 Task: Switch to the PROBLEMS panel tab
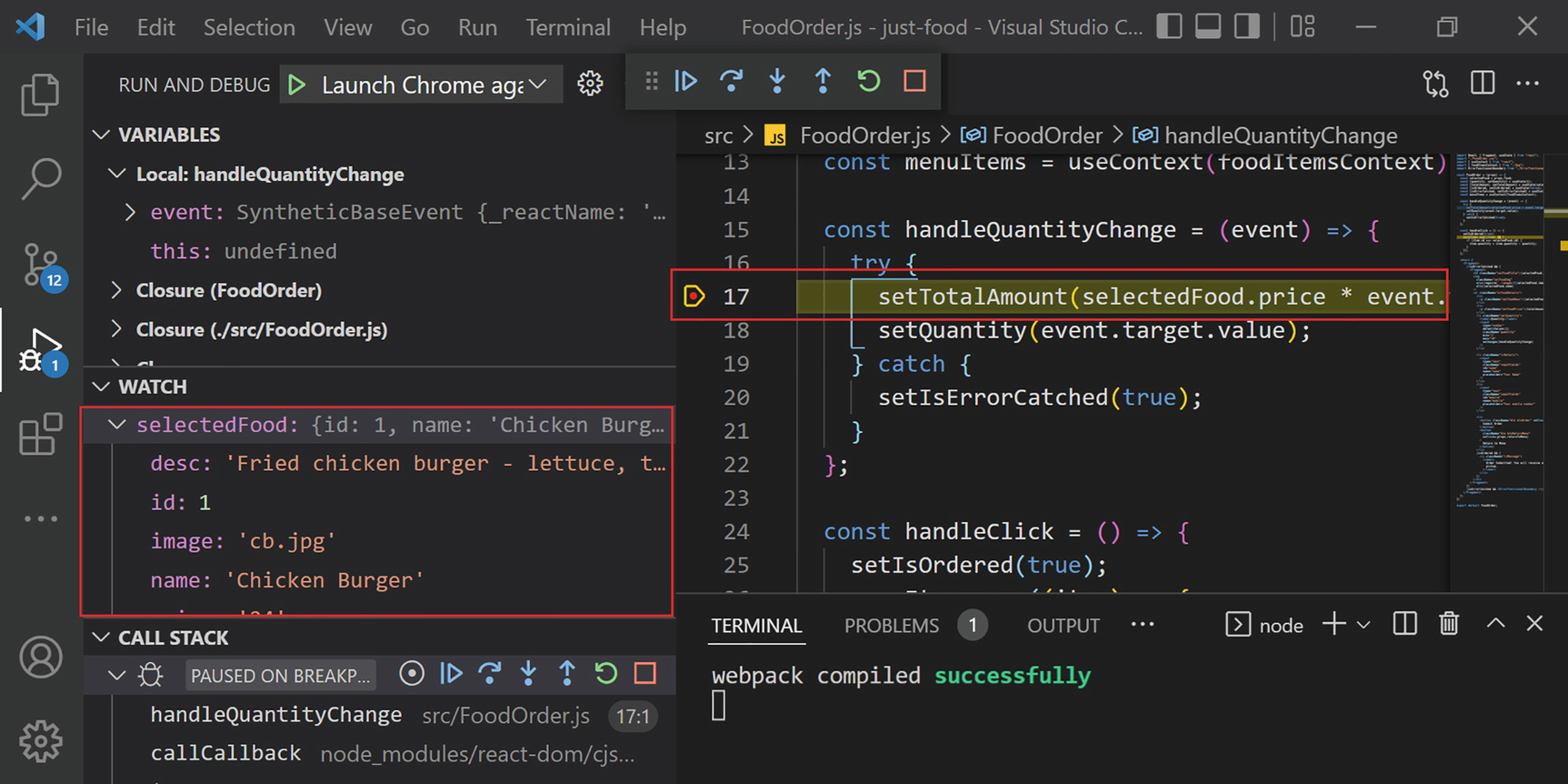coord(891,626)
